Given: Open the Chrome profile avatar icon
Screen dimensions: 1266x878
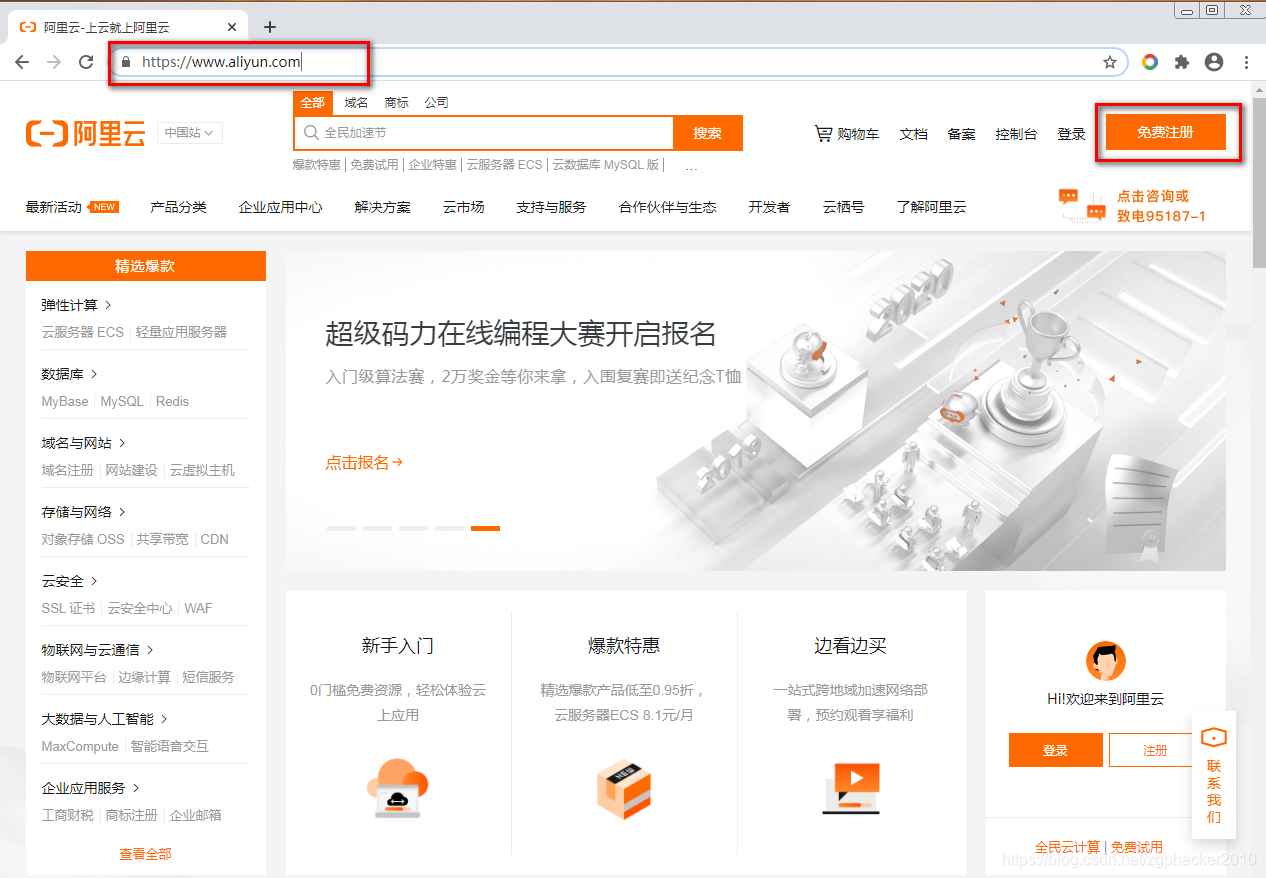Looking at the screenshot, I should tap(1214, 62).
